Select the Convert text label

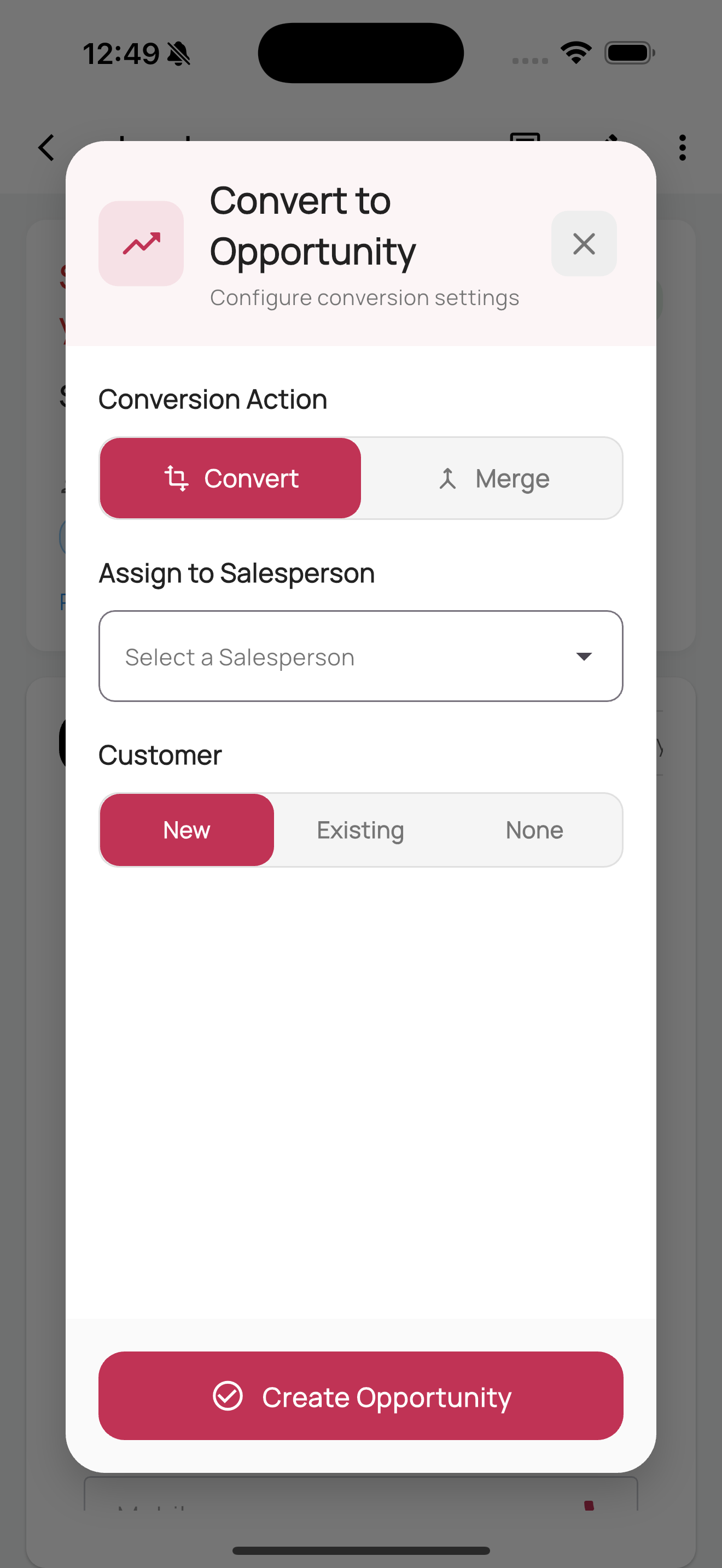point(252,478)
